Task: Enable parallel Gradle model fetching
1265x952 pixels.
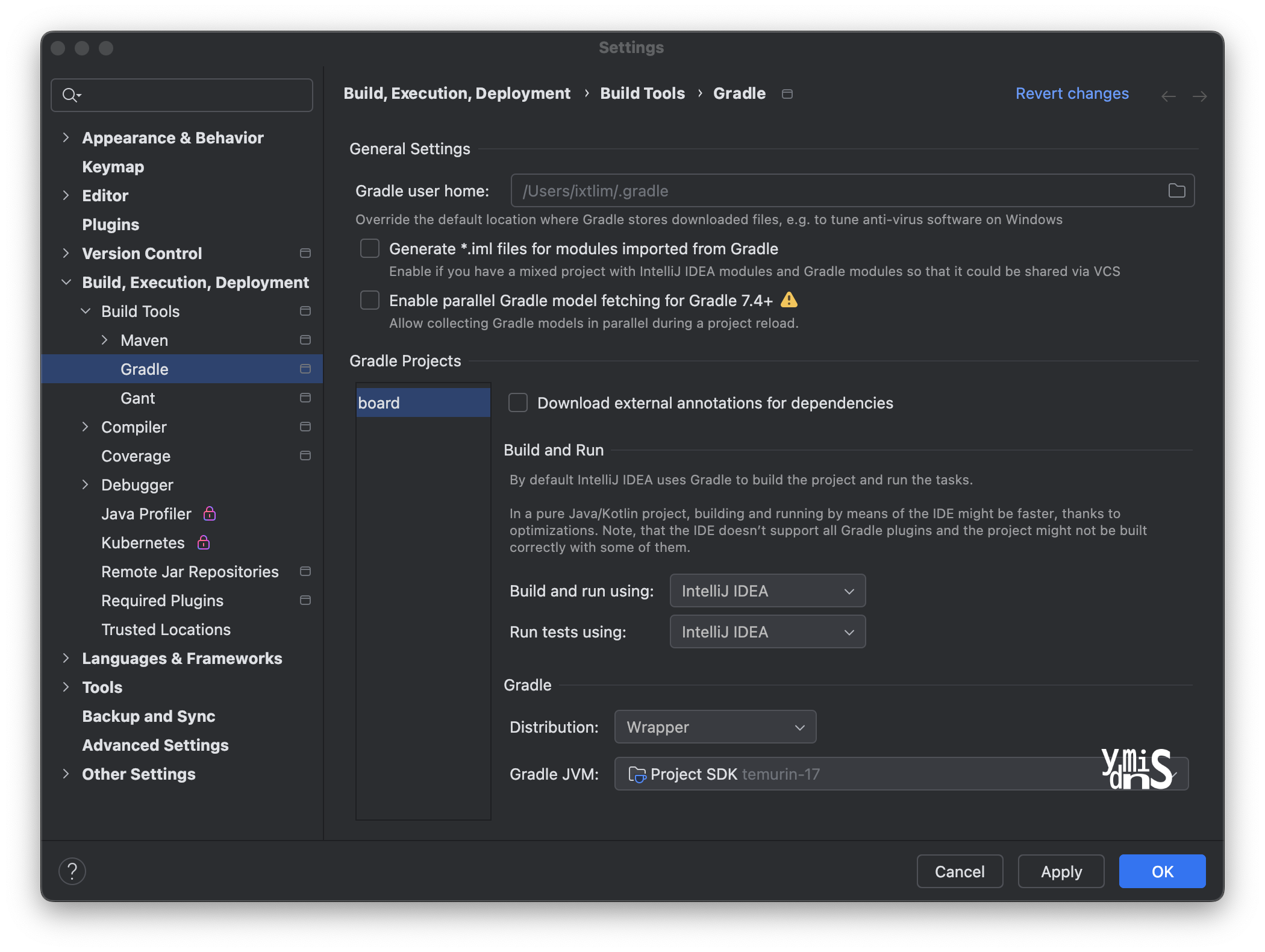Action: tap(370, 300)
